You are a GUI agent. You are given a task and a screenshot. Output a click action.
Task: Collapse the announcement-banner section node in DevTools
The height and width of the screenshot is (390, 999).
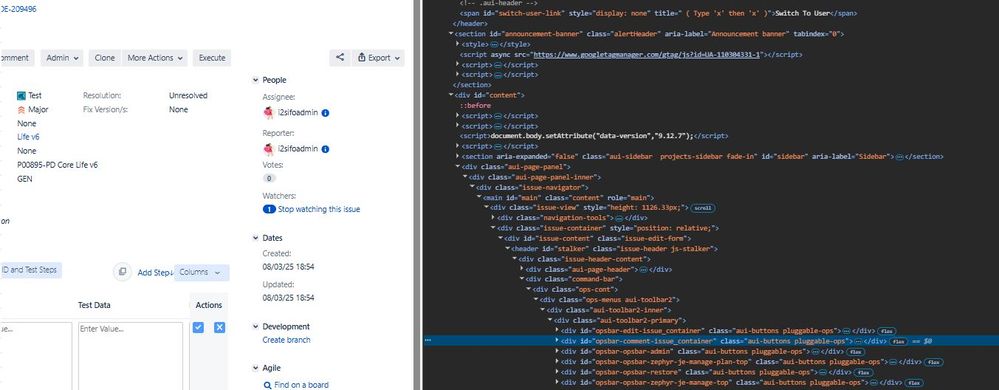tap(451, 34)
